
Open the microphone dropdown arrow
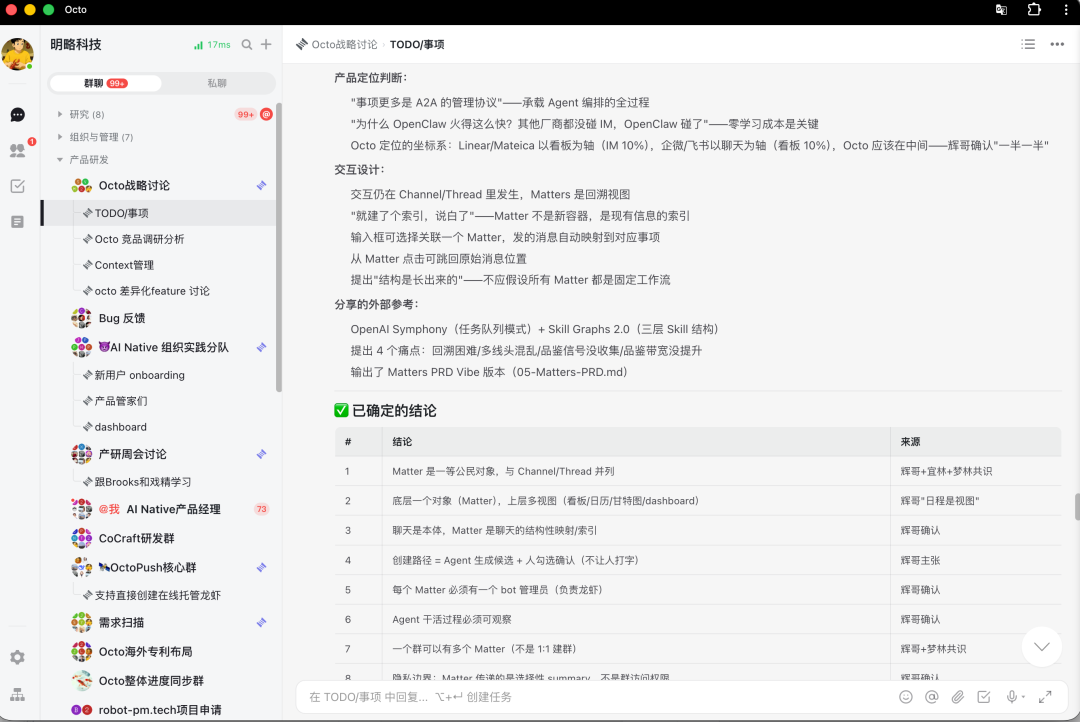1024,697
